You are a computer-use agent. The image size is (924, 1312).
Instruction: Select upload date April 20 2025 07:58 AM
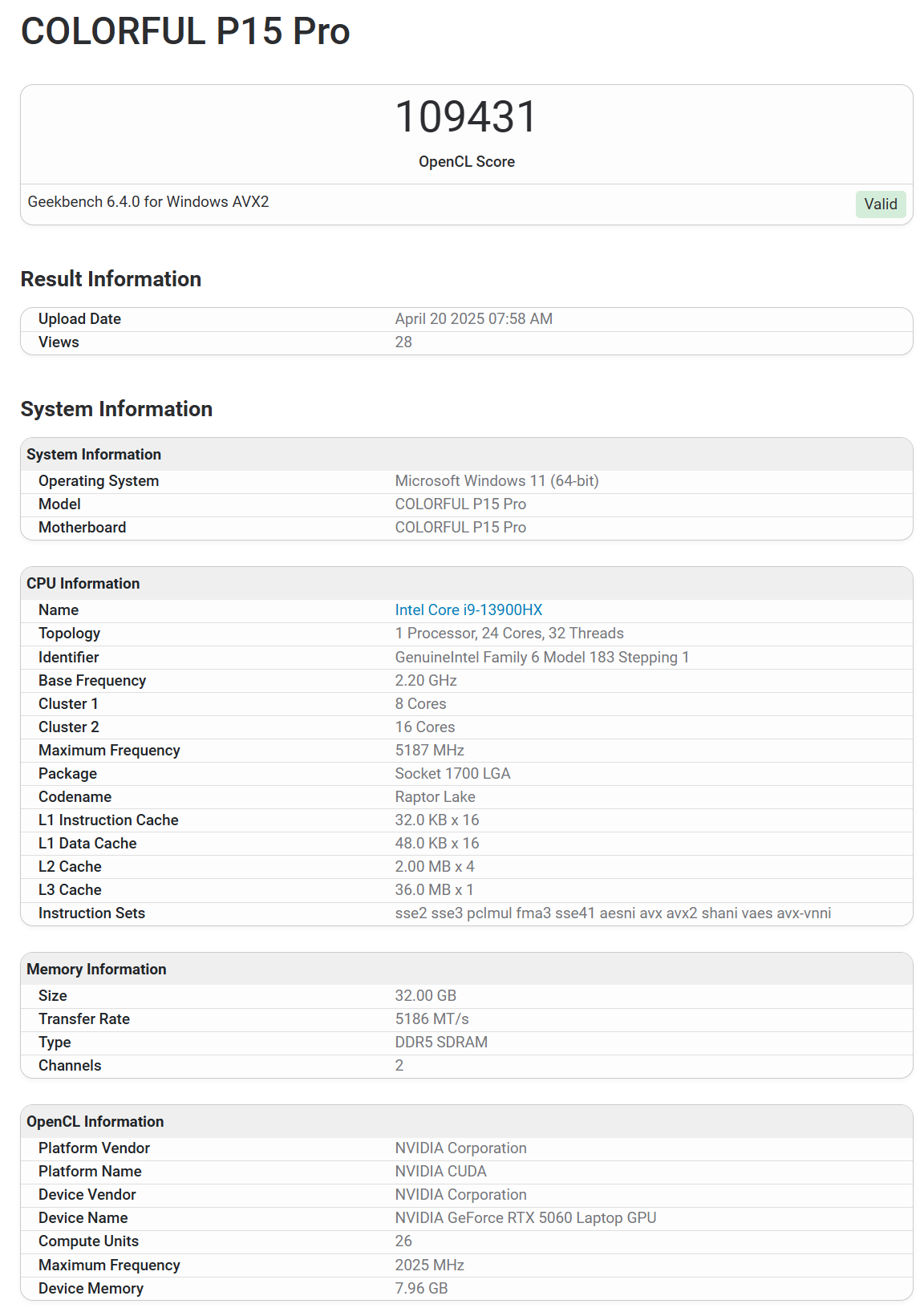pos(473,319)
